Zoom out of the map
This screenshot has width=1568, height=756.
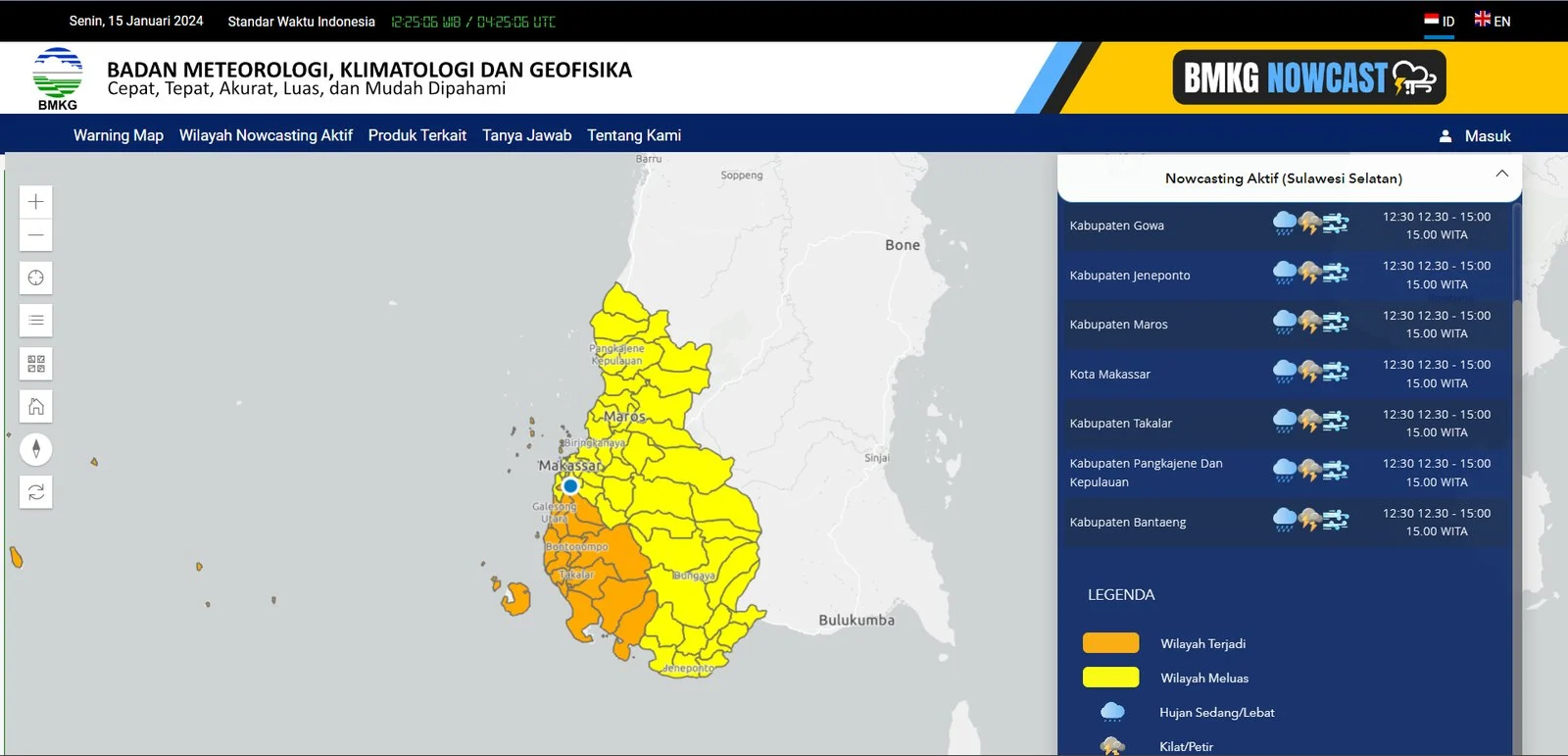coord(36,235)
